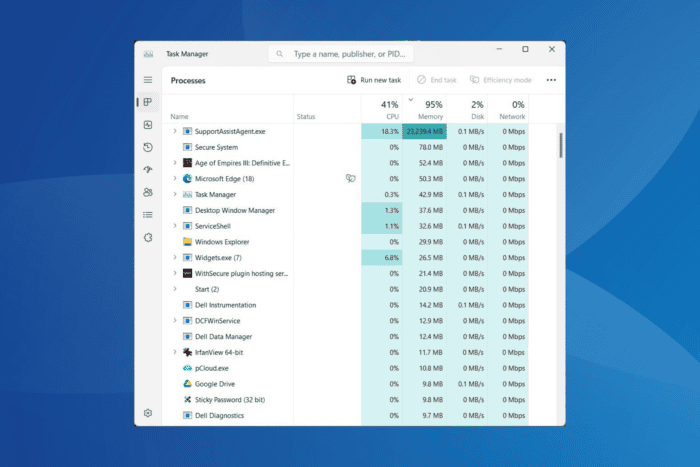Expand the Task Manager process group
Image resolution: width=700 pixels, height=467 pixels.
tap(175, 194)
